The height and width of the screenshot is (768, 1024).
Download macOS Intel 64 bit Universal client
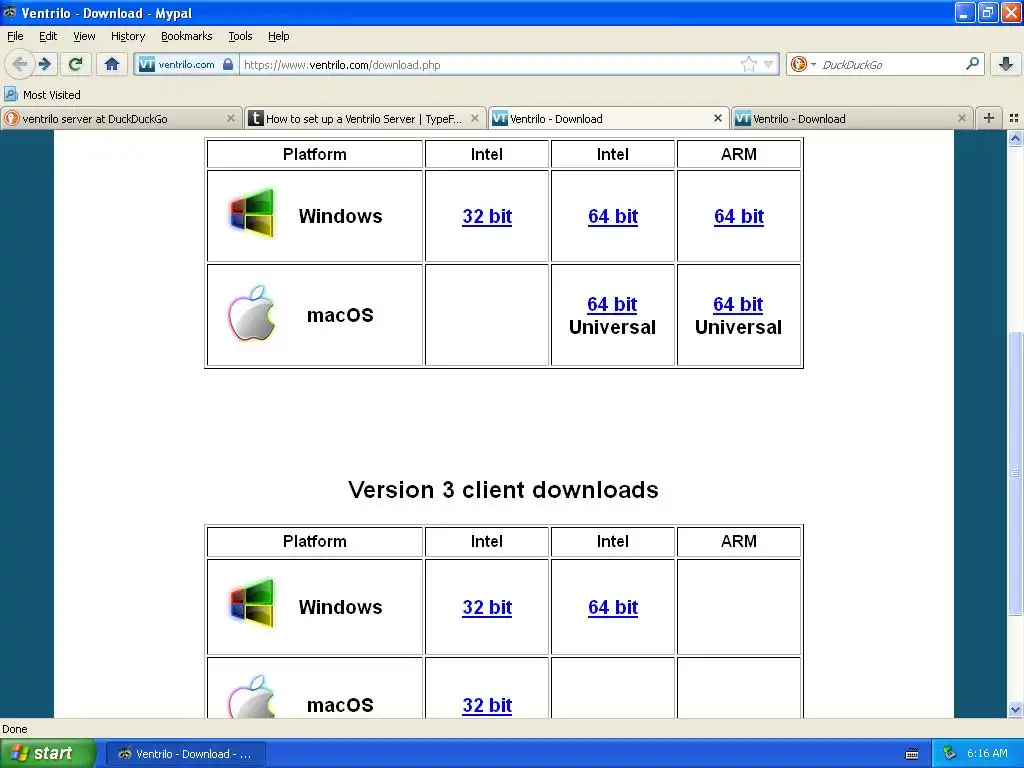[x=612, y=304]
